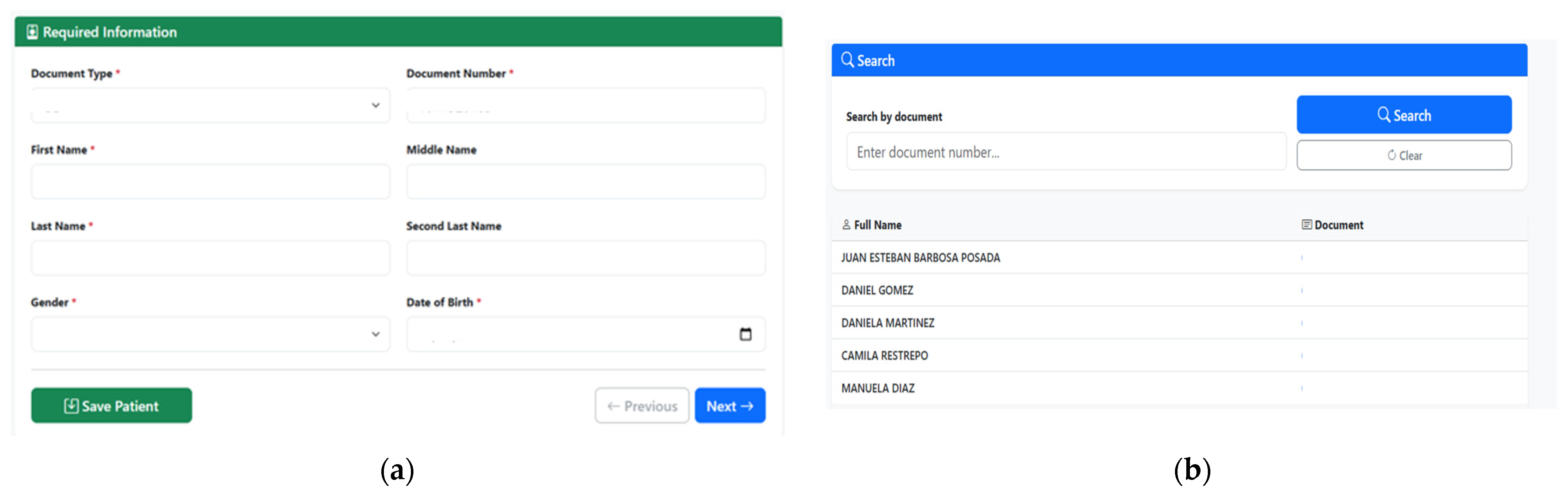Click the Last Name text box
1568x493 pixels.
[210, 258]
